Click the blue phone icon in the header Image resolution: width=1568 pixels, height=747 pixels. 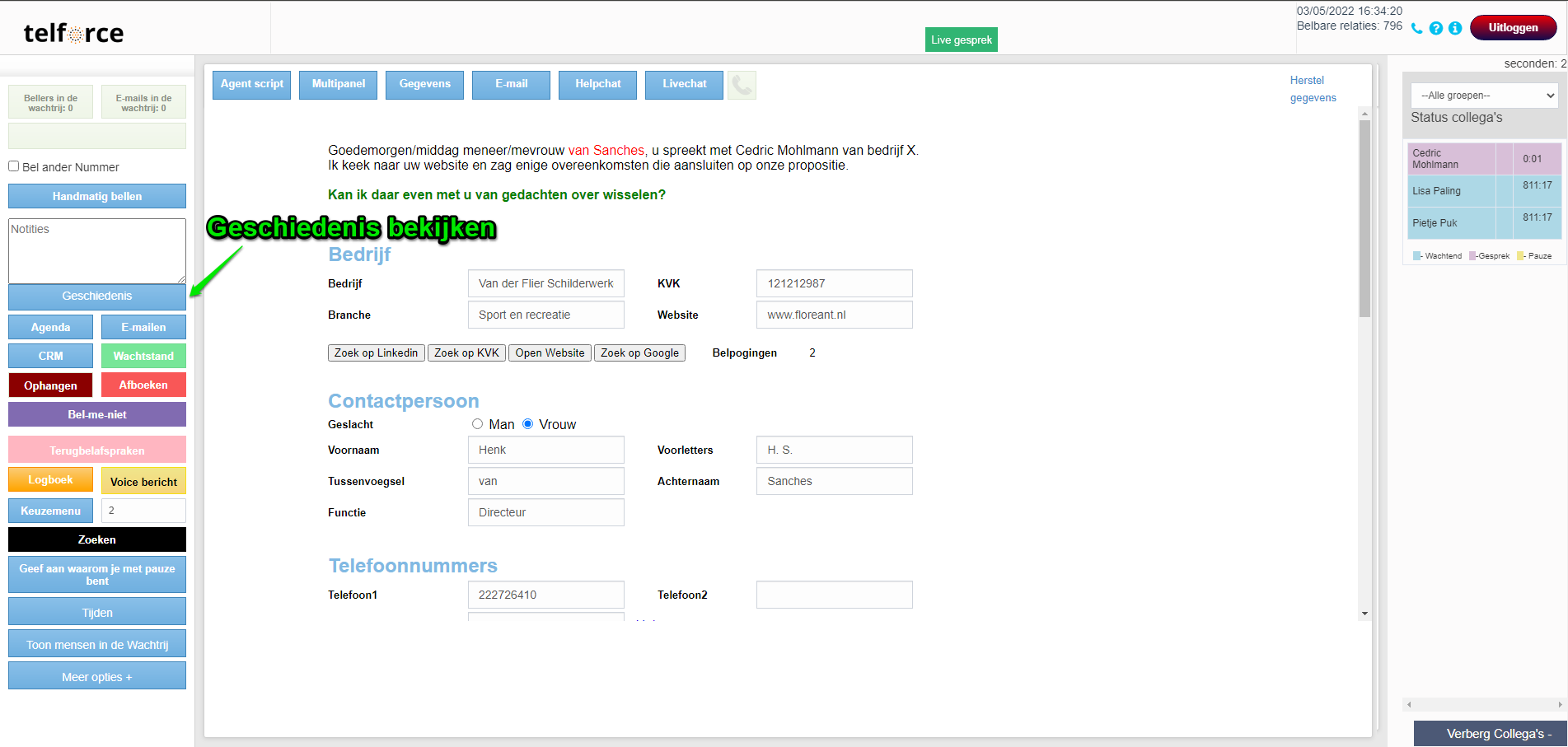click(x=1416, y=28)
